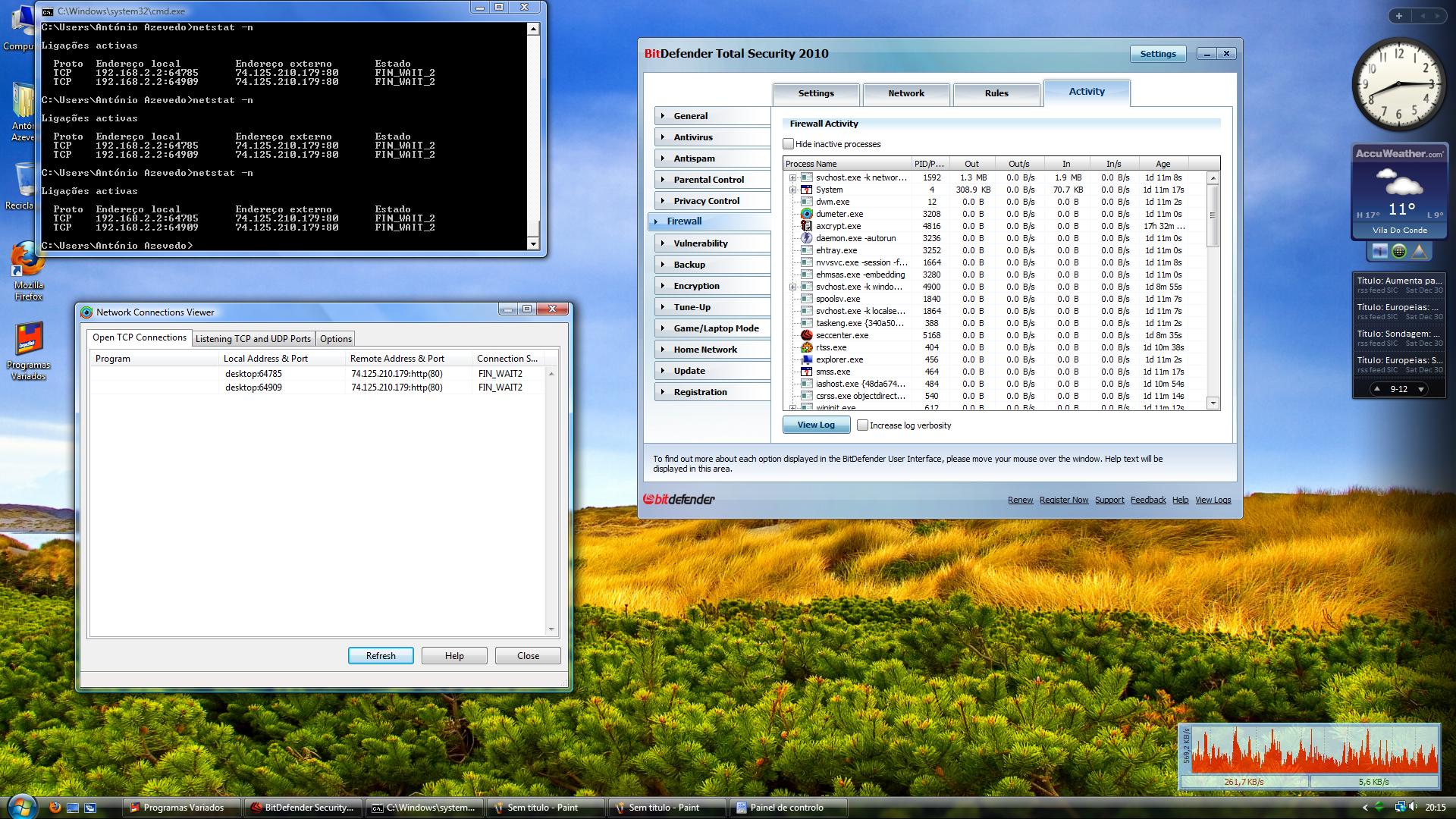Click the View Log button
The height and width of the screenshot is (819, 1456).
pyautogui.click(x=816, y=425)
